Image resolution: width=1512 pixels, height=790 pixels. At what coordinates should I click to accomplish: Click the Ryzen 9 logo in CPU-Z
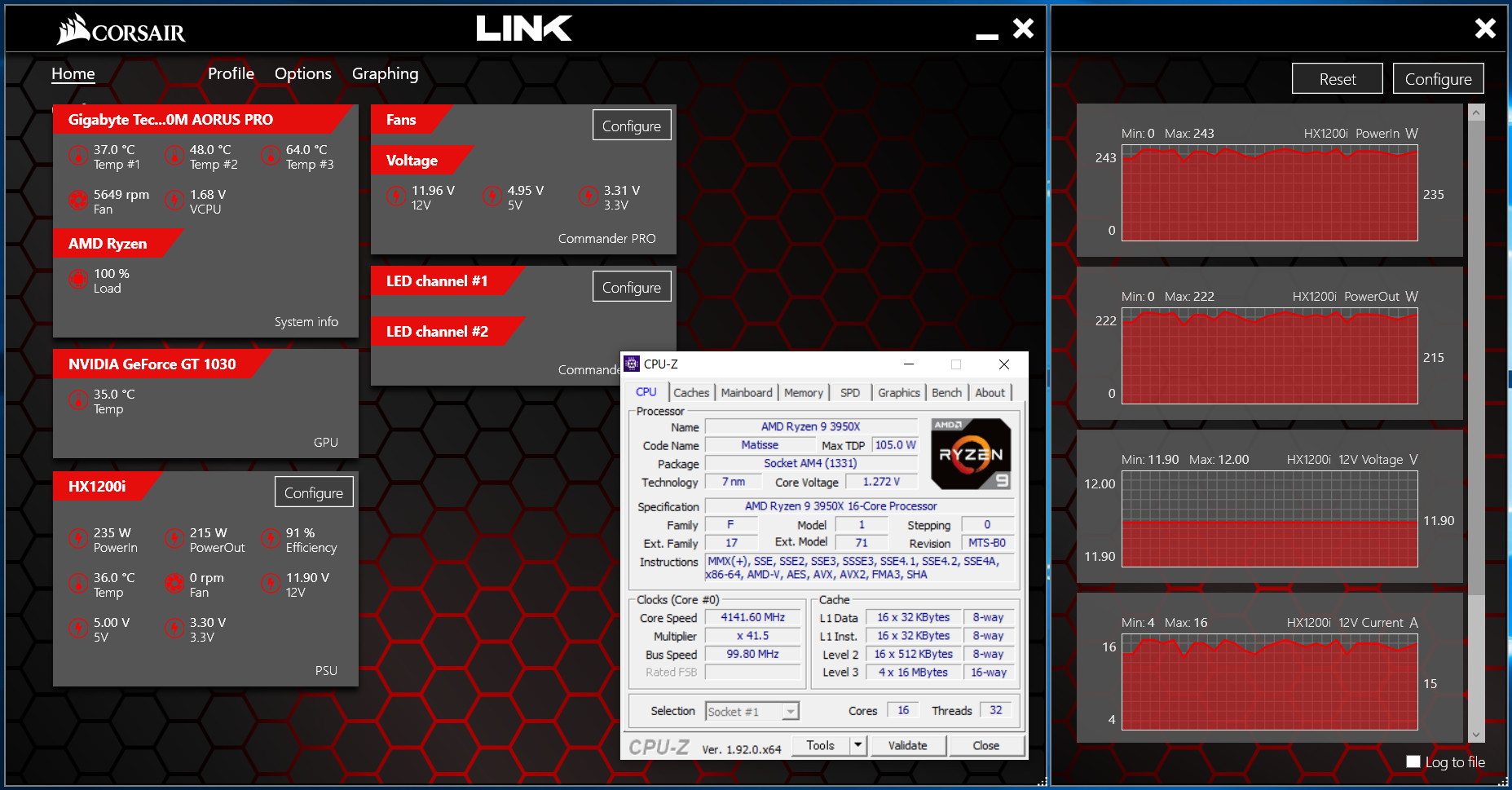point(971,454)
